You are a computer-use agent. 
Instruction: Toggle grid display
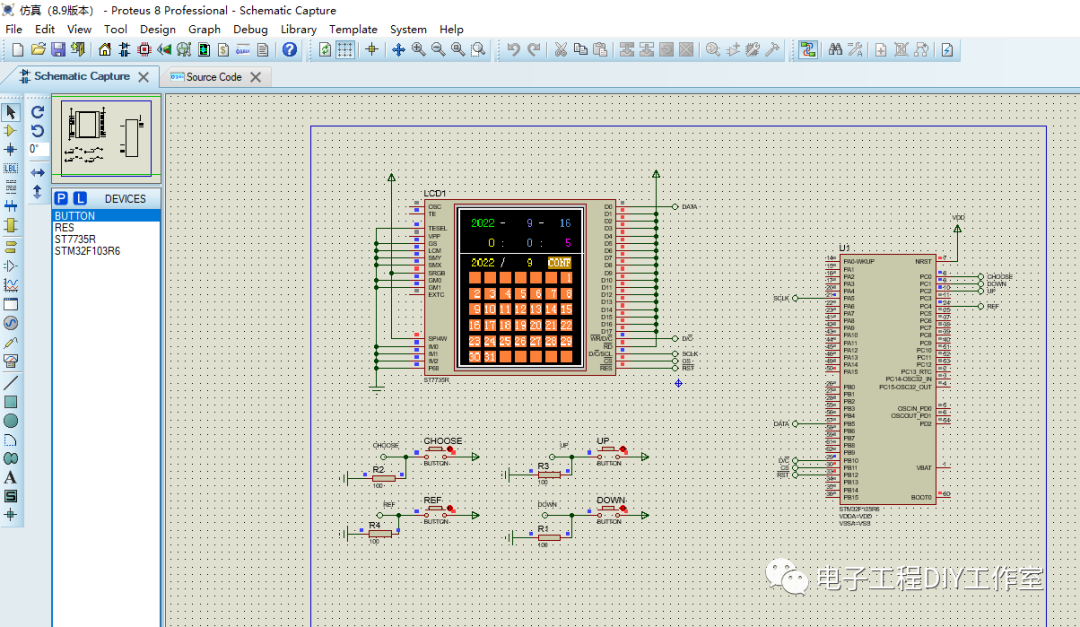pyautogui.click(x=345, y=50)
